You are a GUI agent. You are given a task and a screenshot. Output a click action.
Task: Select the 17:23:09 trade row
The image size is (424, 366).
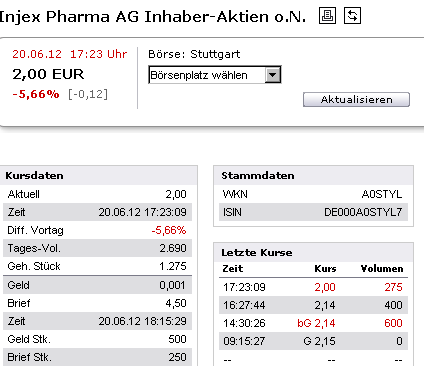(x=313, y=287)
